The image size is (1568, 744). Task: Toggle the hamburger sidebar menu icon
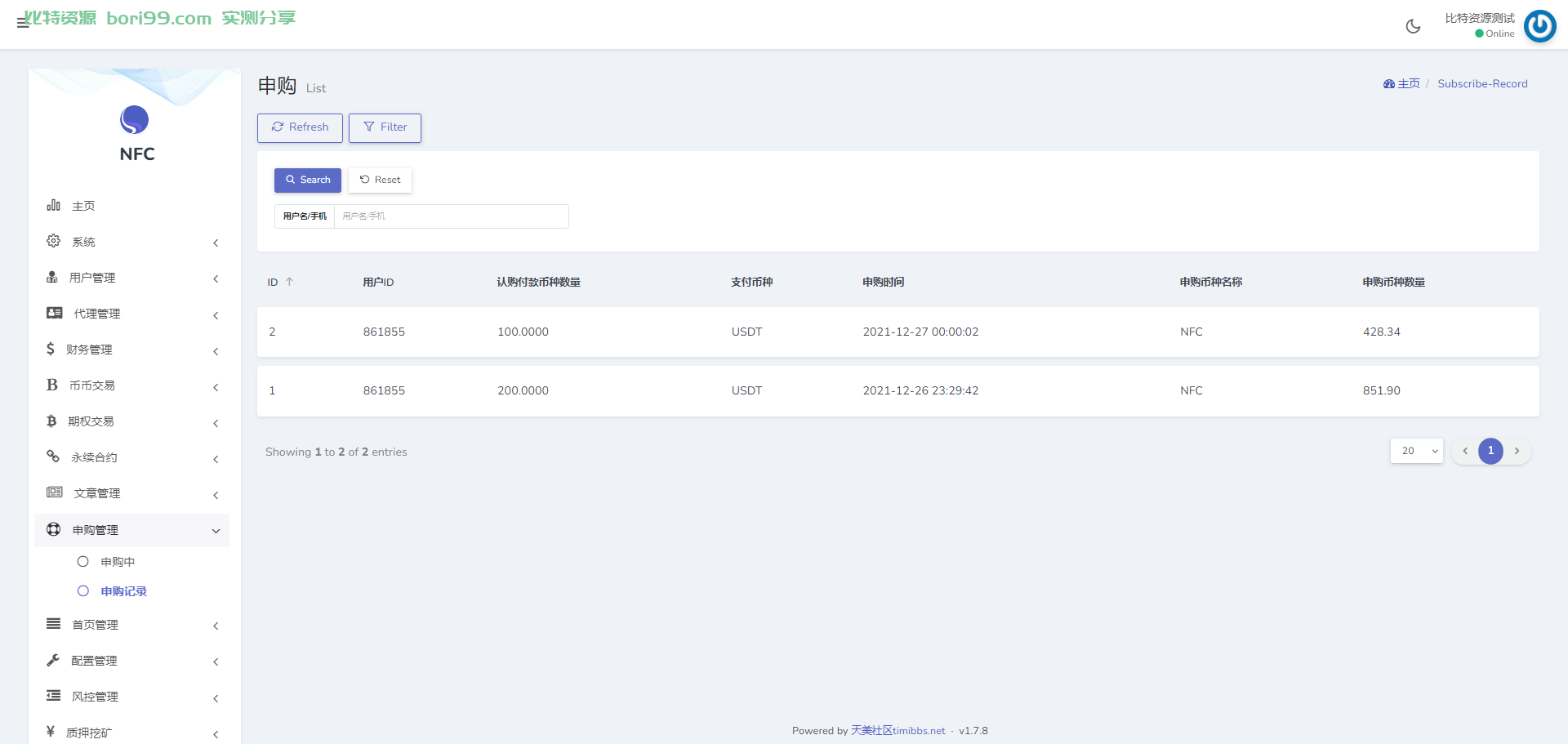pyautogui.click(x=23, y=23)
